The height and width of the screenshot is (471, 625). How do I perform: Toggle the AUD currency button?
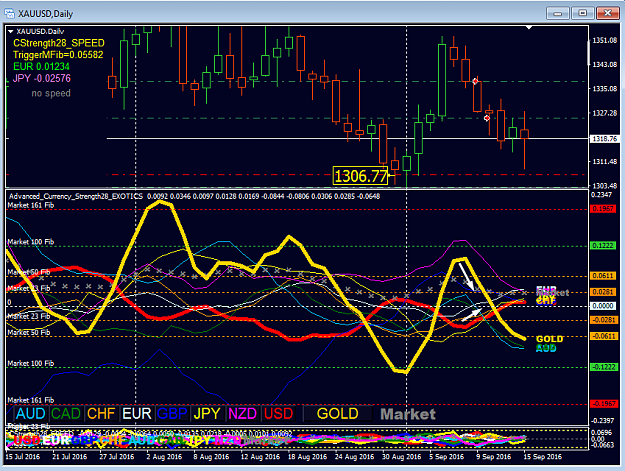(x=30, y=414)
